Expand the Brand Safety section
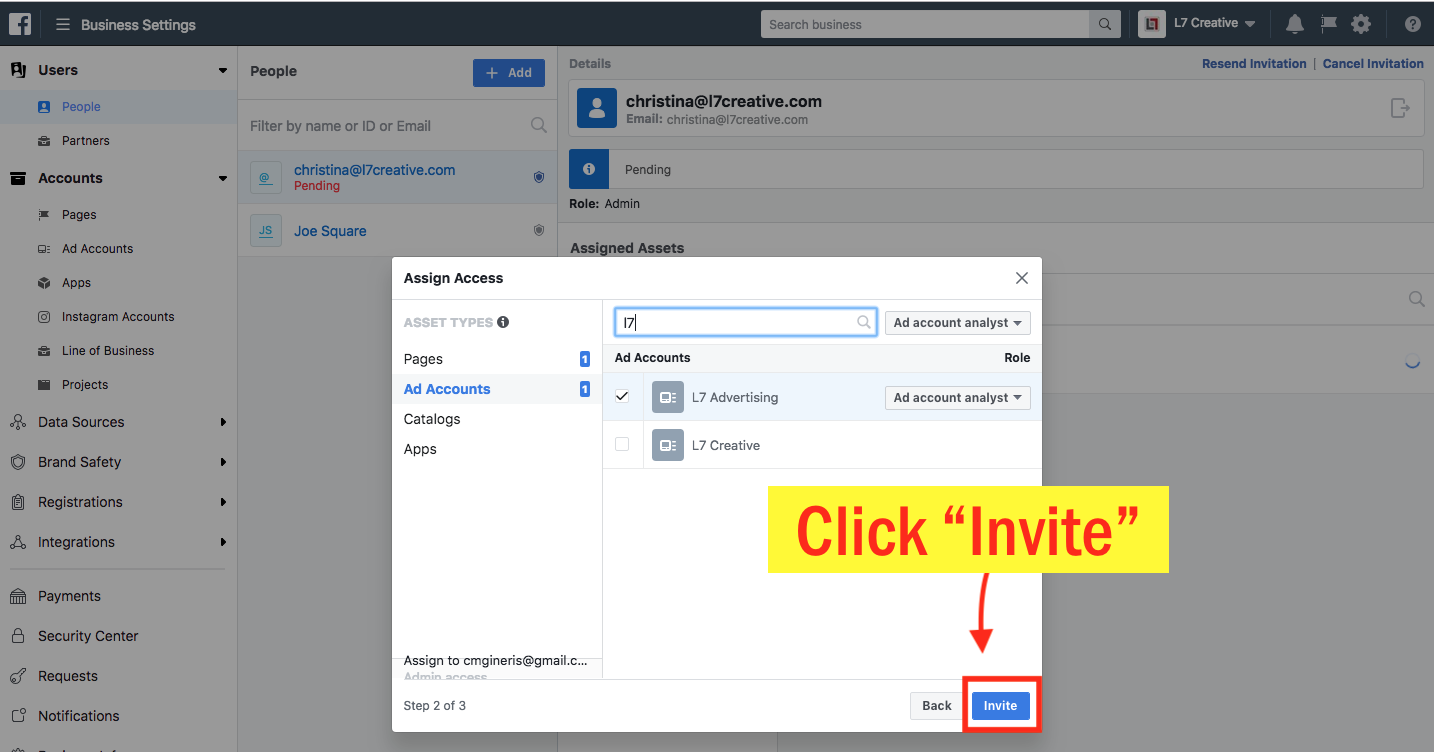The image size is (1434, 752). (223, 462)
